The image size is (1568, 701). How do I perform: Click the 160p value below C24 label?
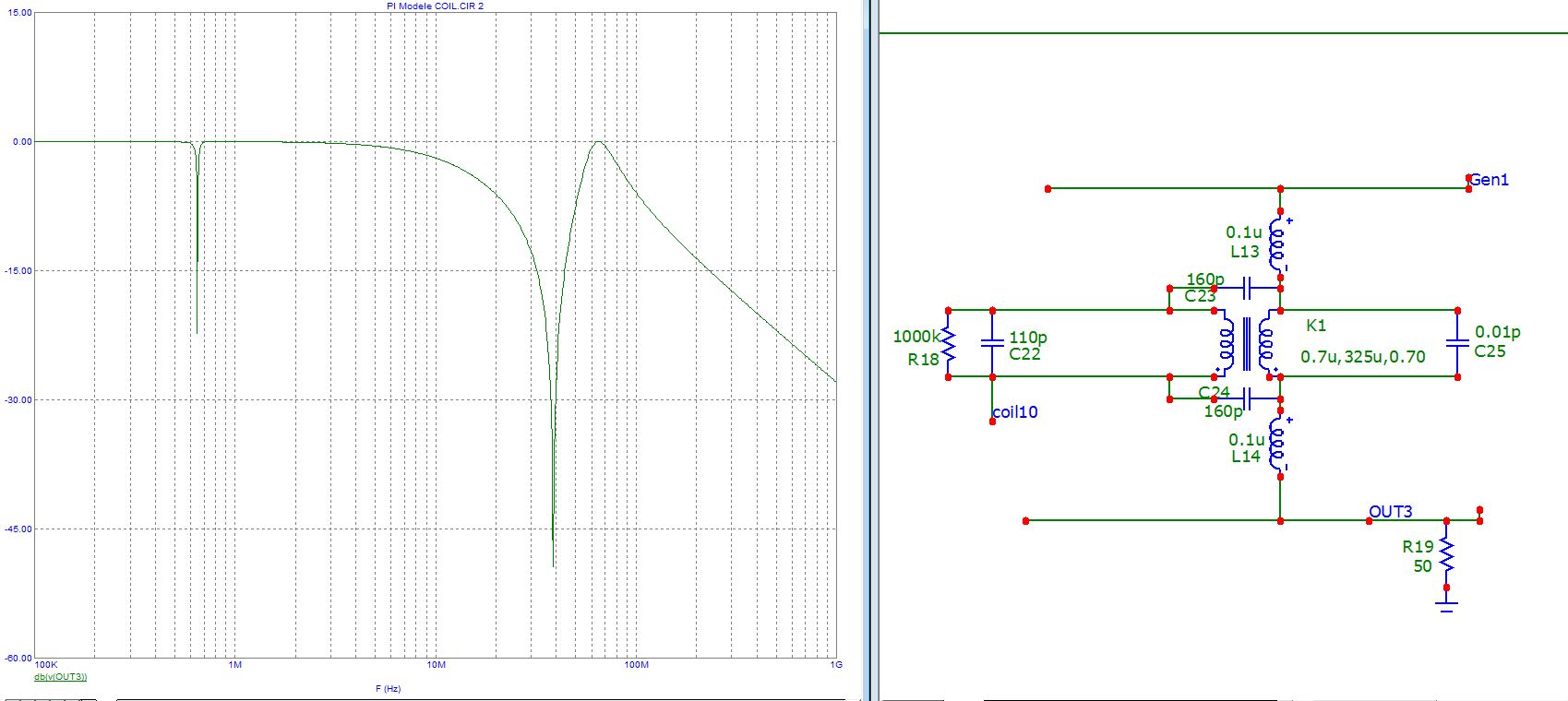pyautogui.click(x=1224, y=411)
